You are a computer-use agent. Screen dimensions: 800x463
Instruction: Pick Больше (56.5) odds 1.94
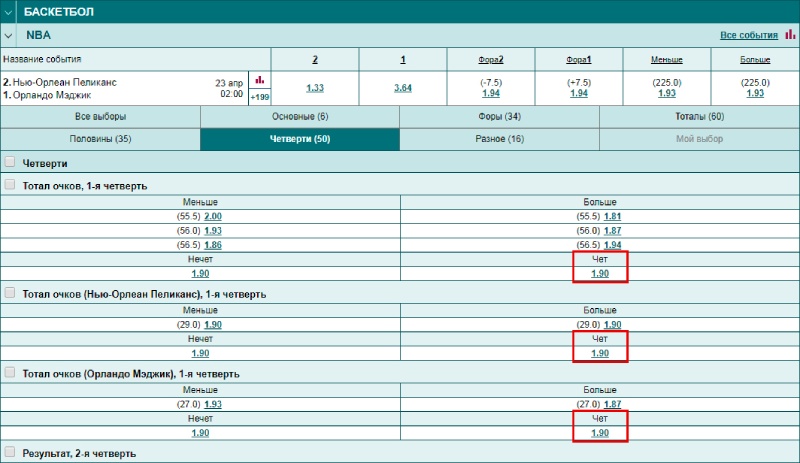point(612,245)
